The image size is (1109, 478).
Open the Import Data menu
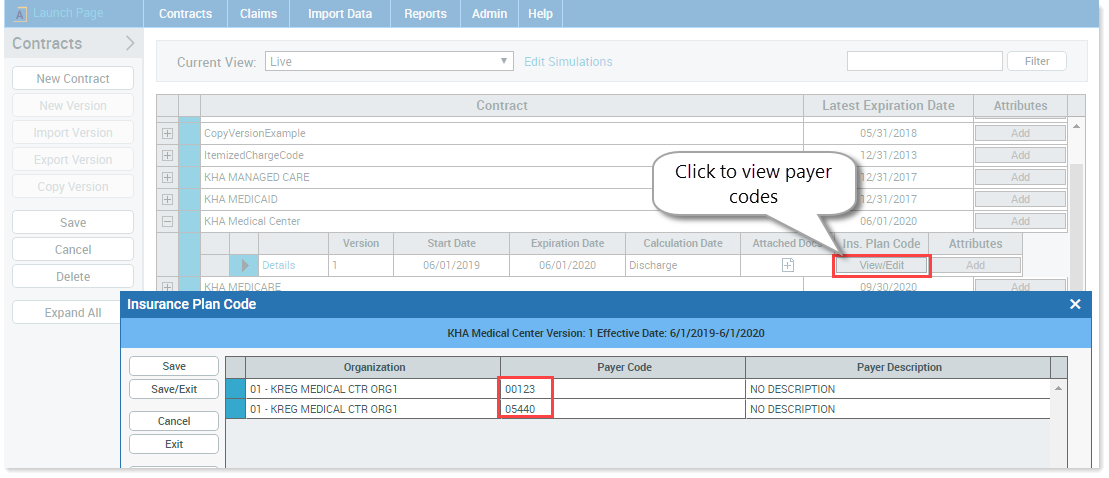point(339,13)
